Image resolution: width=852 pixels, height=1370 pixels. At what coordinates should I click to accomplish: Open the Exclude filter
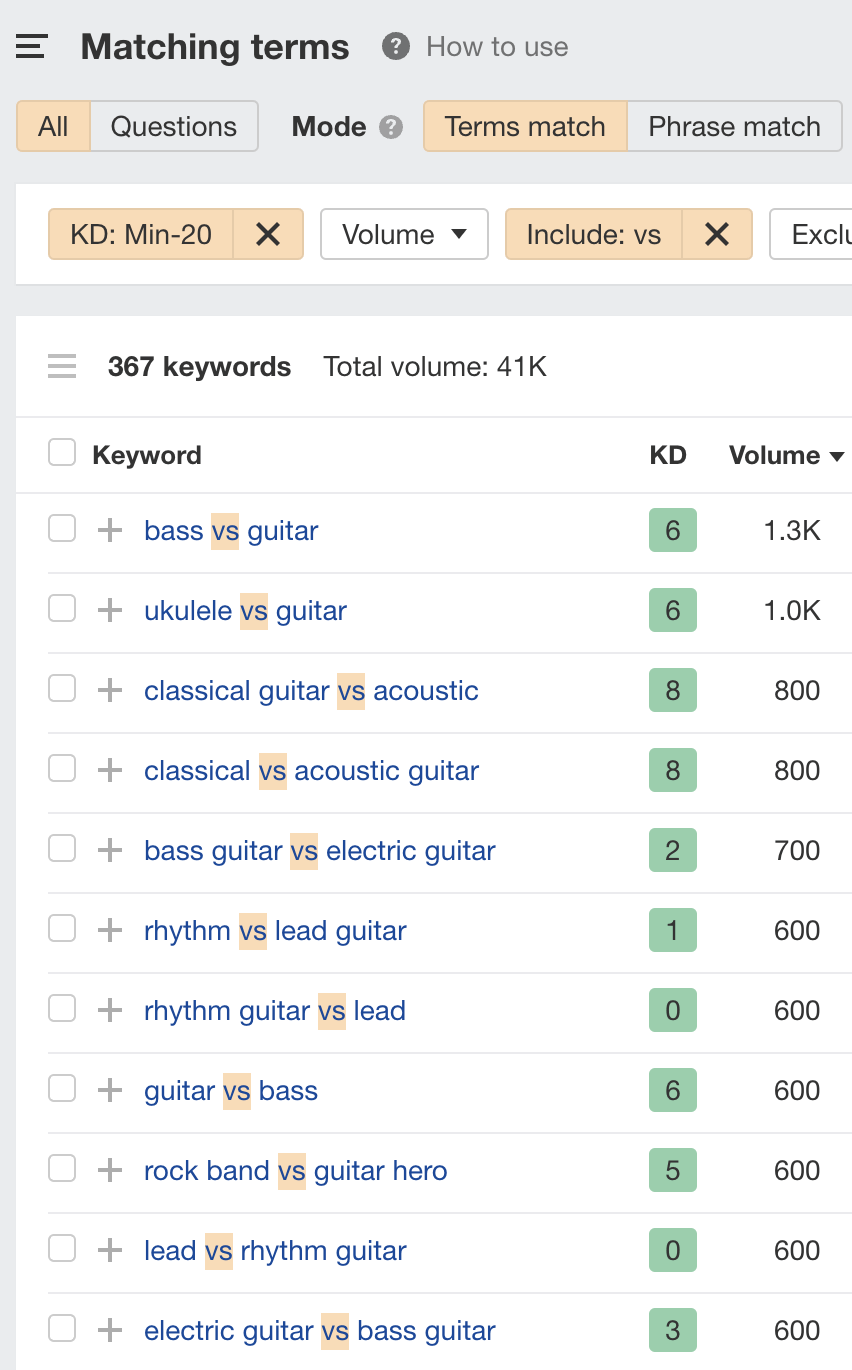point(820,234)
